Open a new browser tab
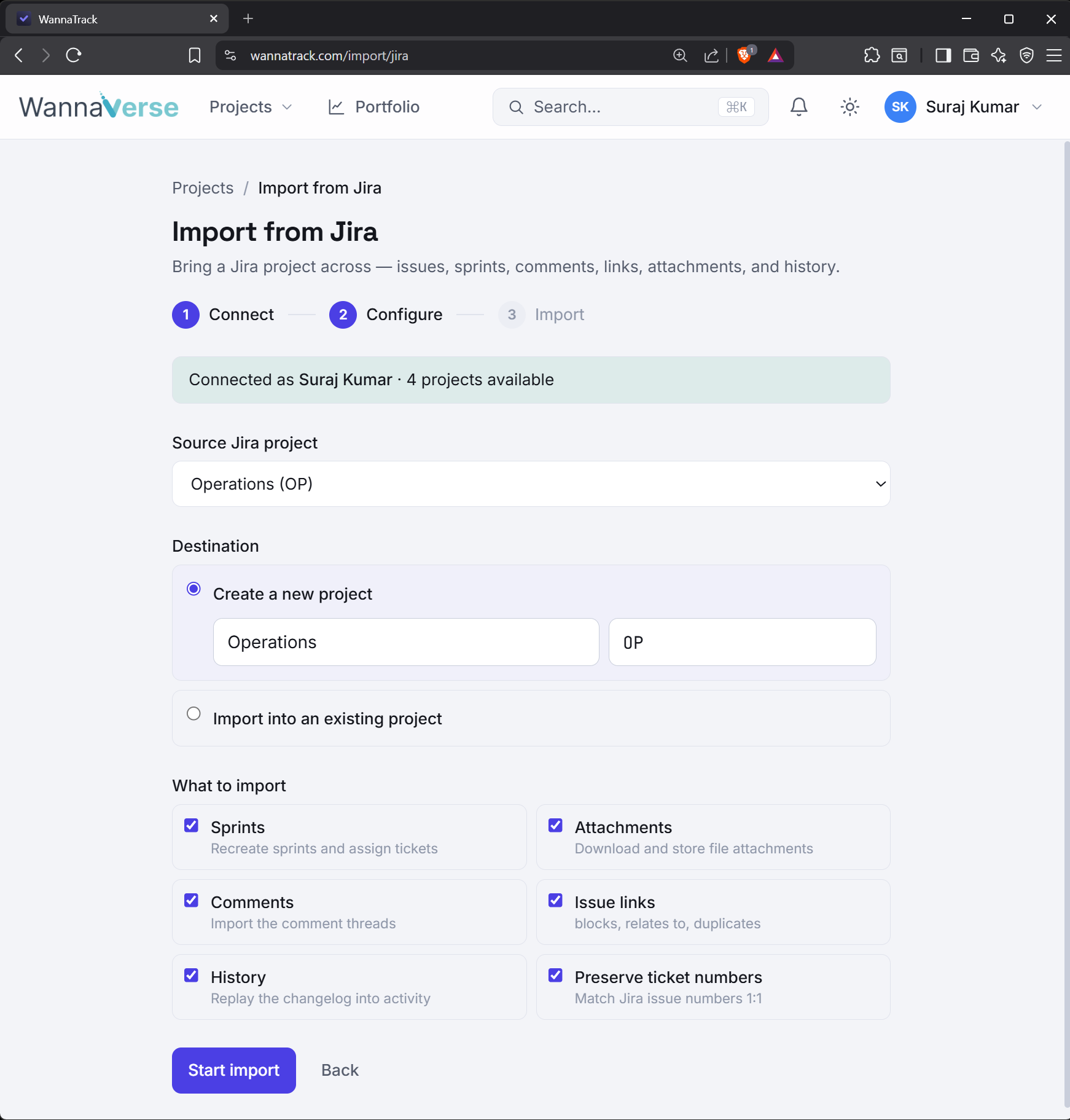This screenshot has height=1120, width=1070. 248,19
